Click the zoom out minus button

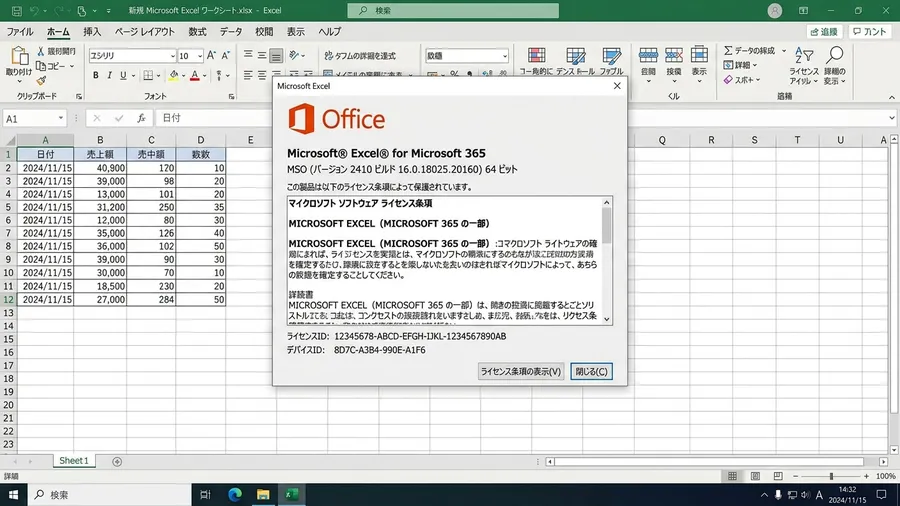(796, 476)
